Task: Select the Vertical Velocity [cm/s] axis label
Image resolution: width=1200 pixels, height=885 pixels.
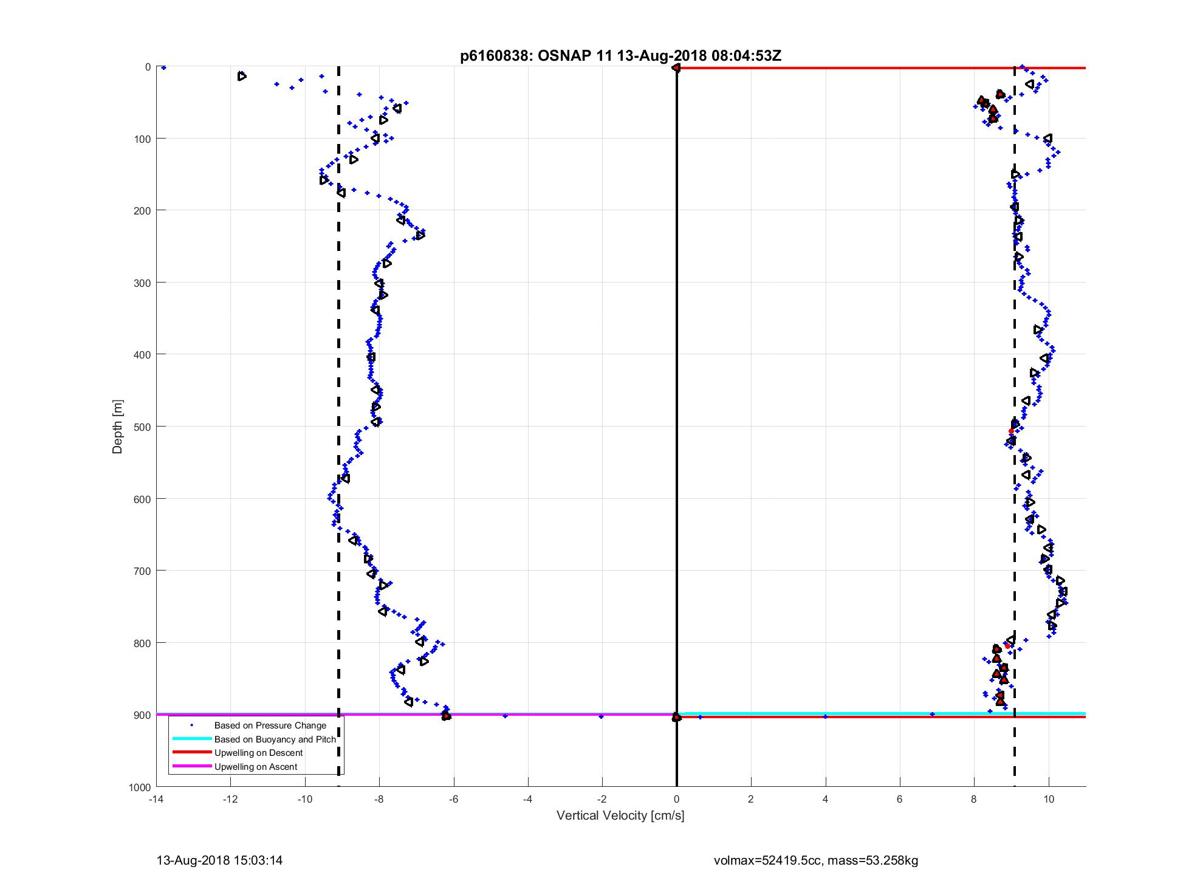Action: tap(620, 816)
